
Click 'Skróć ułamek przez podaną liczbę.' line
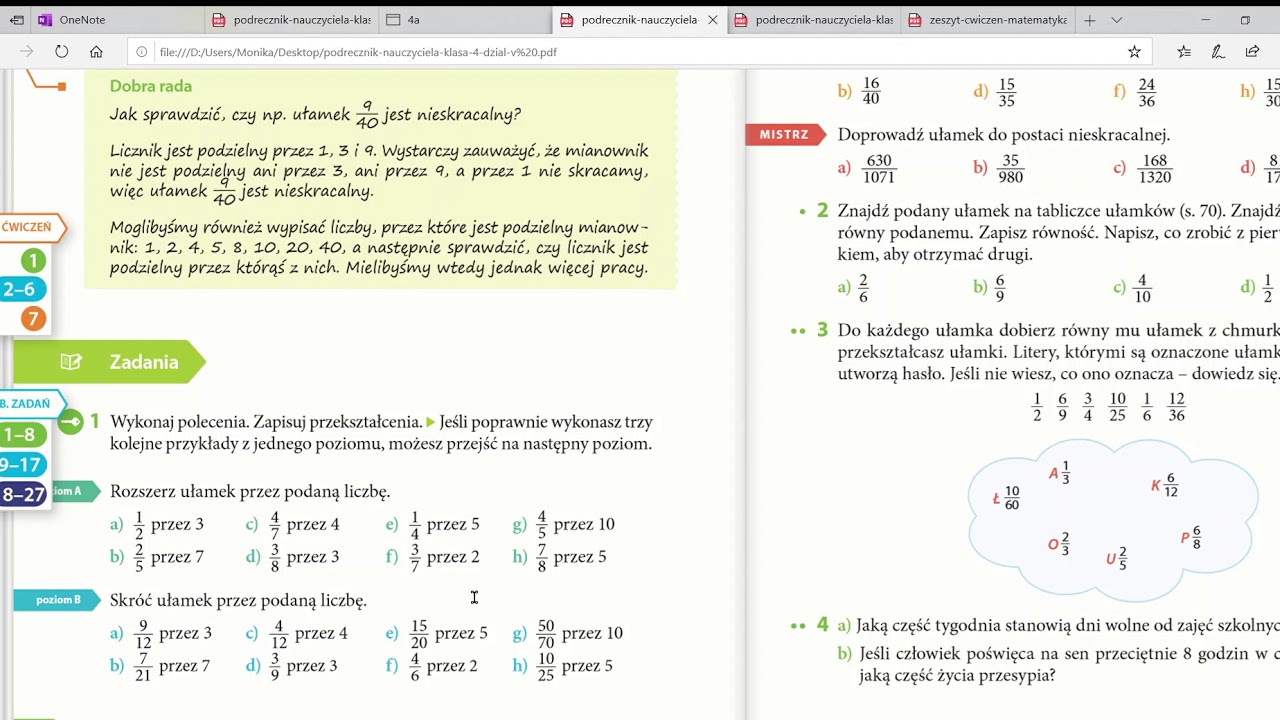coord(238,601)
